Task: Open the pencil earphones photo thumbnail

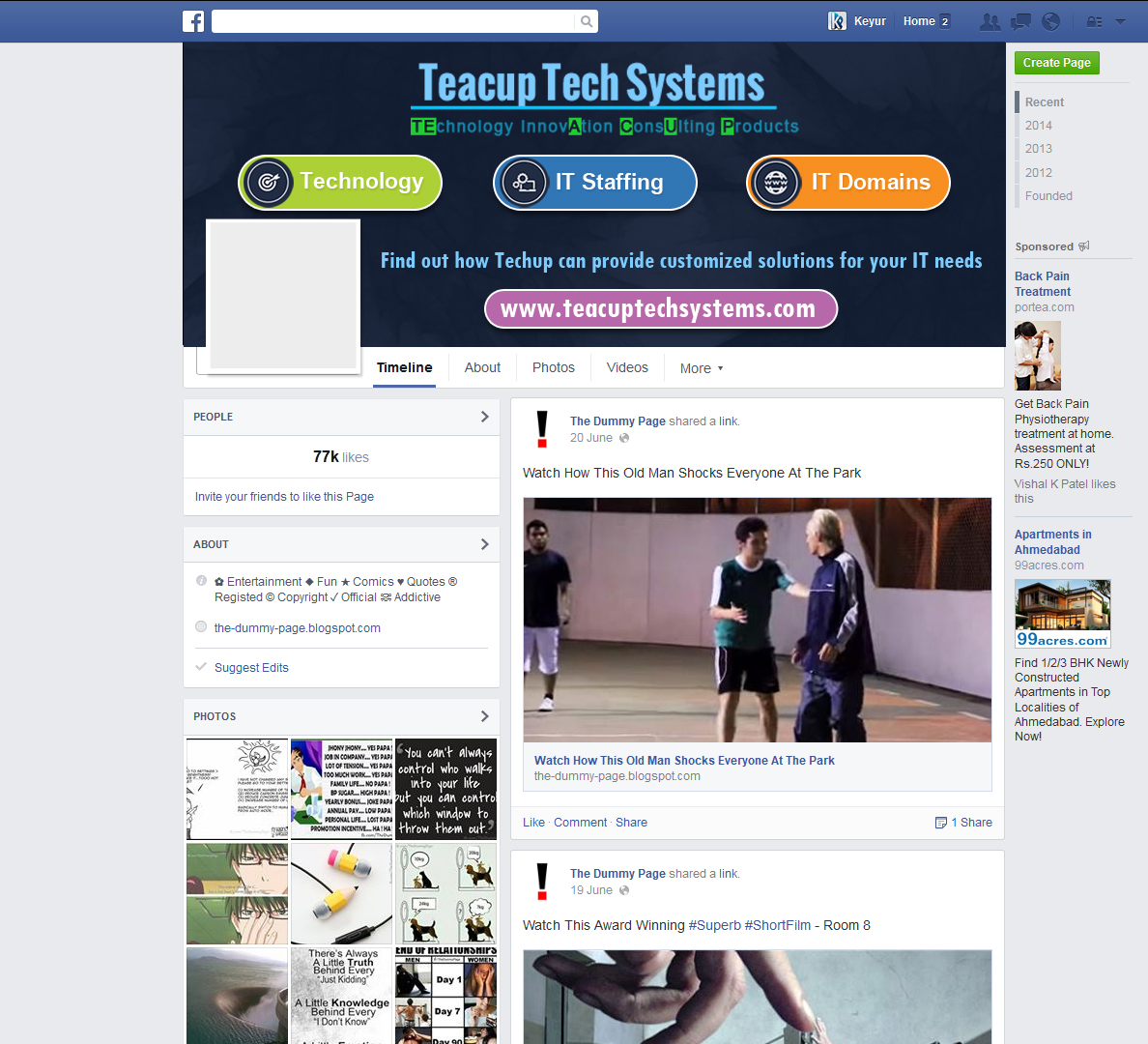Action: [x=342, y=893]
